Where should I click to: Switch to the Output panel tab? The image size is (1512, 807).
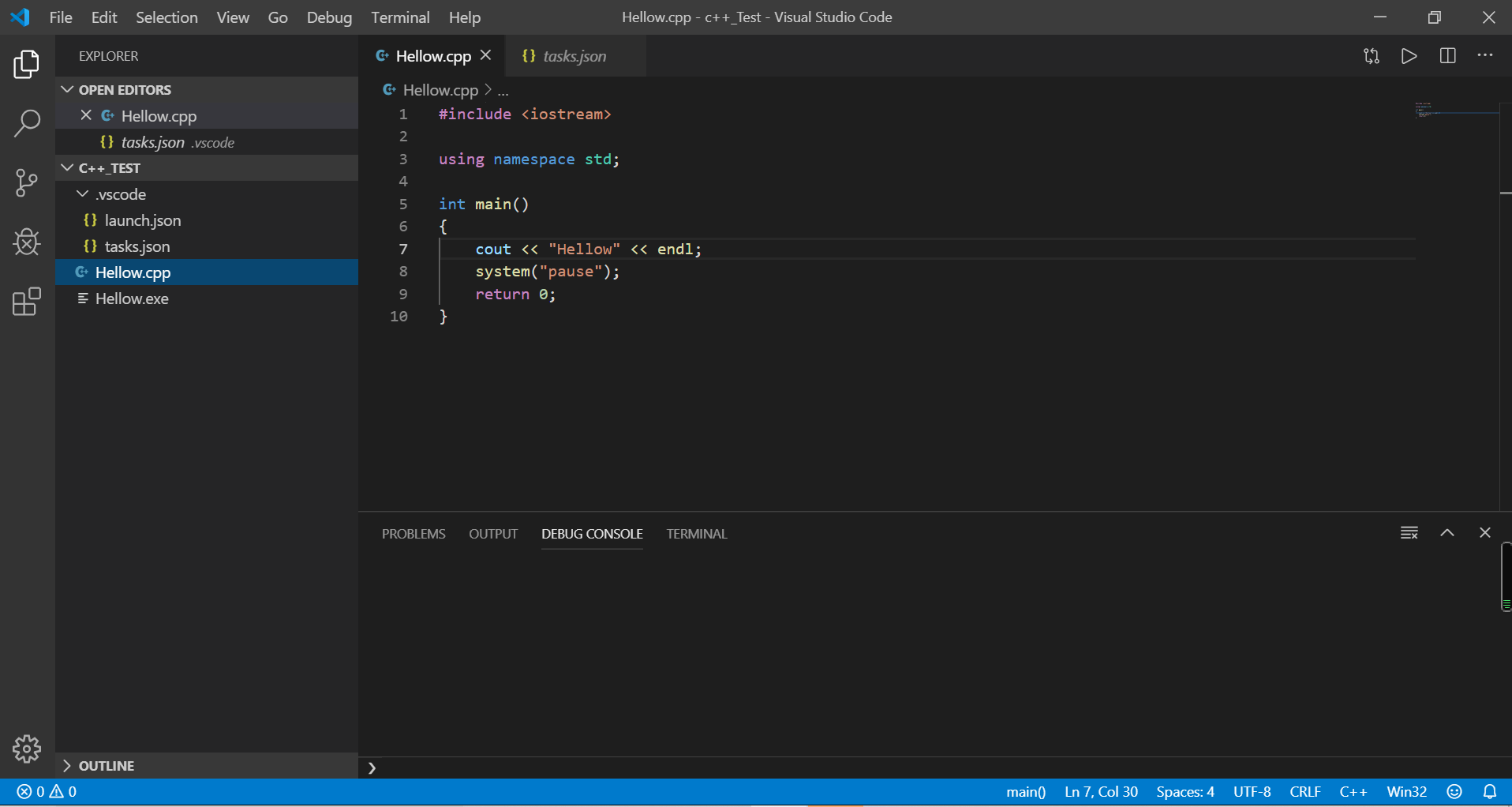tap(493, 534)
